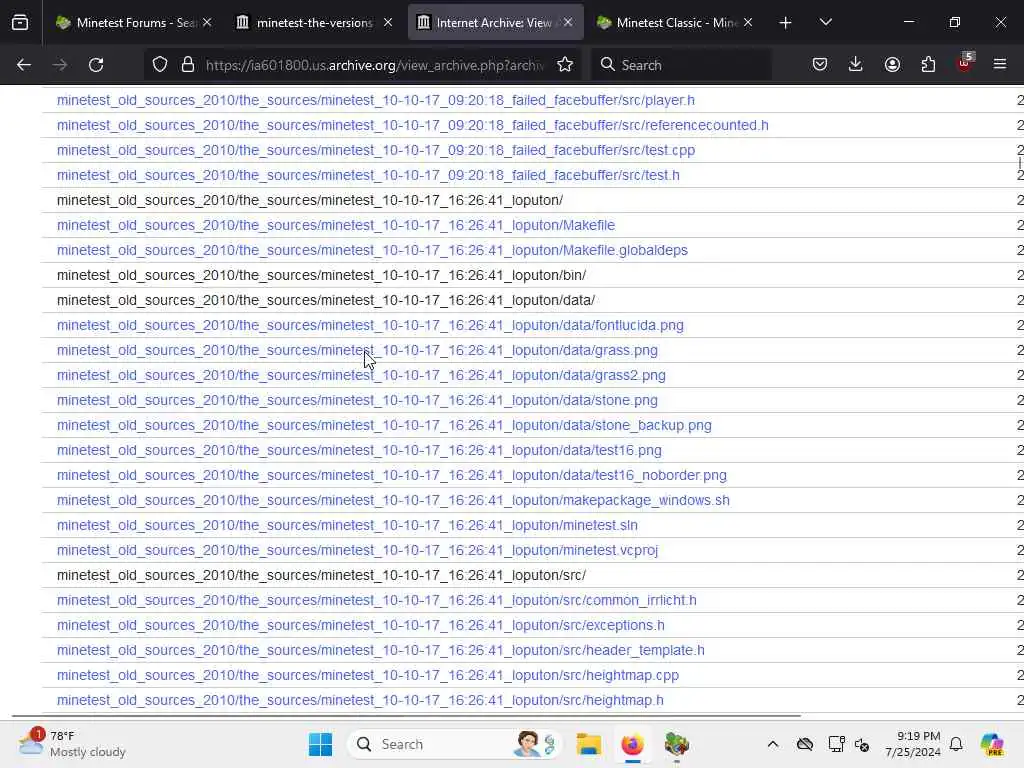Open loputon/data/test16_noborder.png link

pos(392,475)
